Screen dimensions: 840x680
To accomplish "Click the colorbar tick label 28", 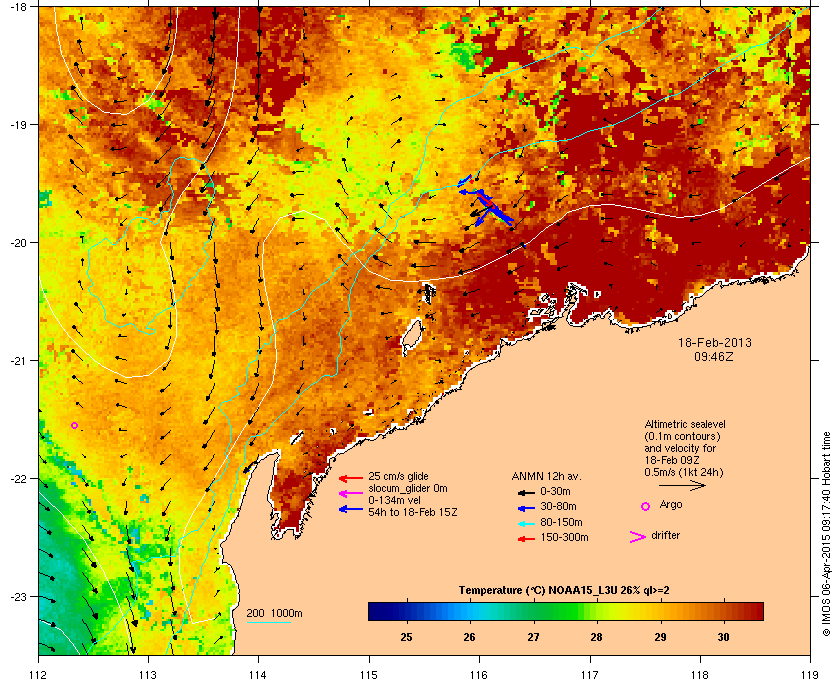I will click(596, 637).
